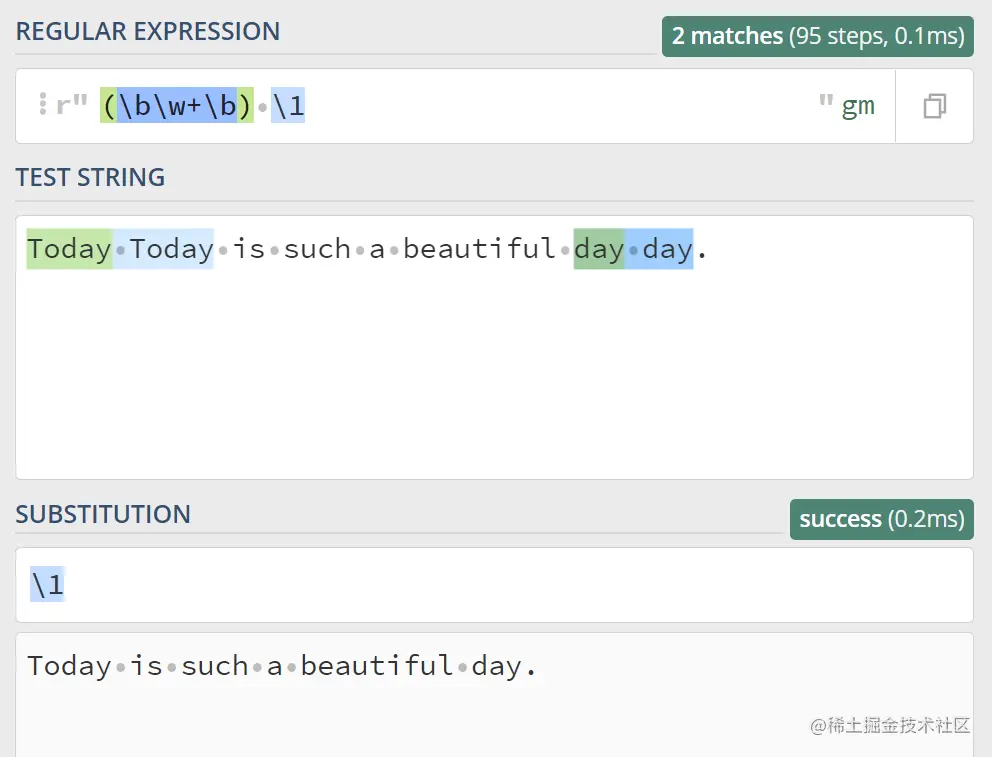Click the first highlighted Today in the test string
992x757 pixels.
click(x=69, y=248)
